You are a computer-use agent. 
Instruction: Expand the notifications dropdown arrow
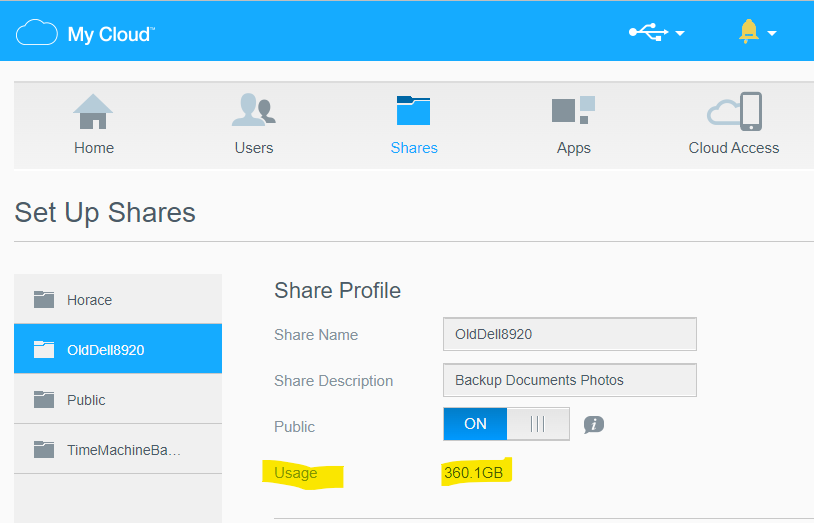click(771, 33)
